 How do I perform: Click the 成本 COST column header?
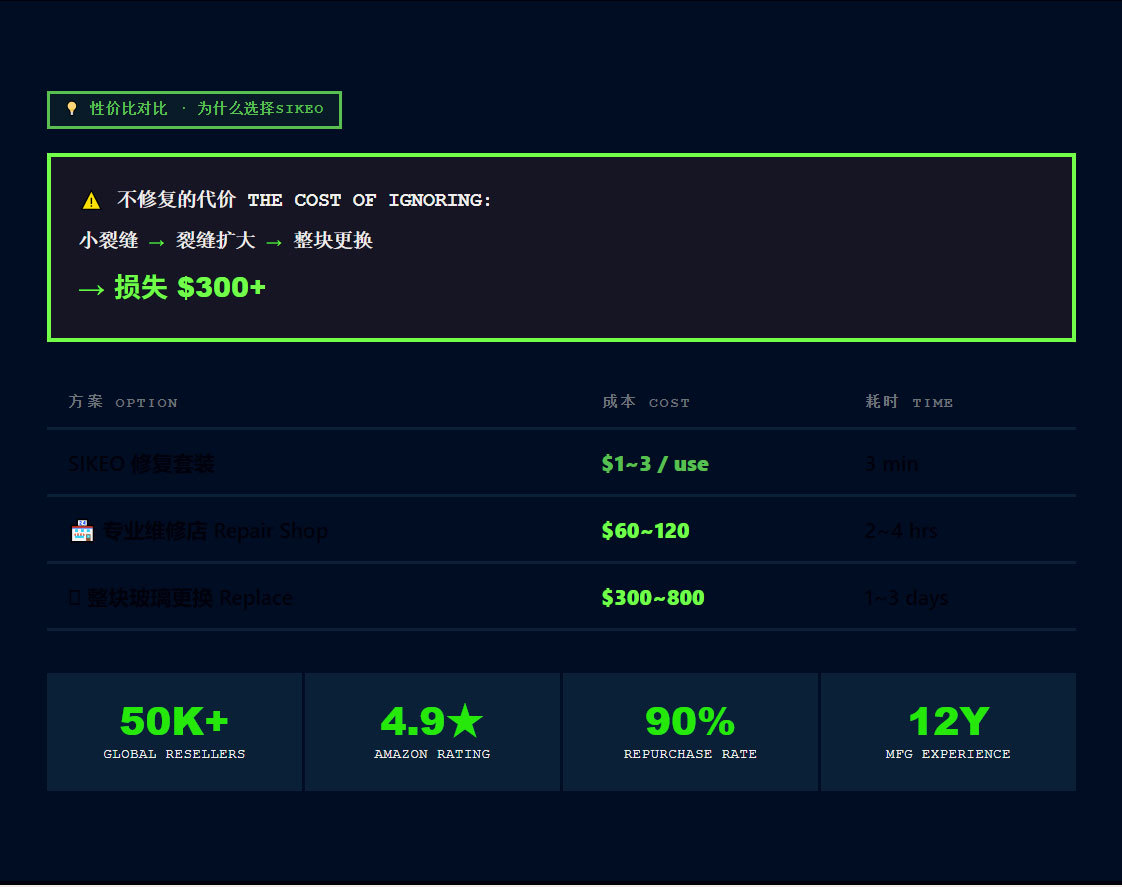(x=646, y=402)
